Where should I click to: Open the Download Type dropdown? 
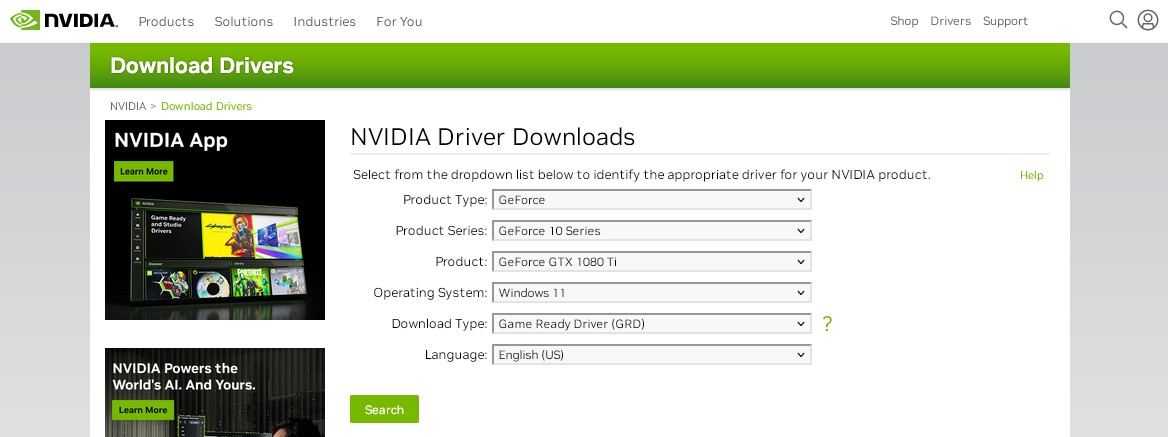click(x=652, y=324)
